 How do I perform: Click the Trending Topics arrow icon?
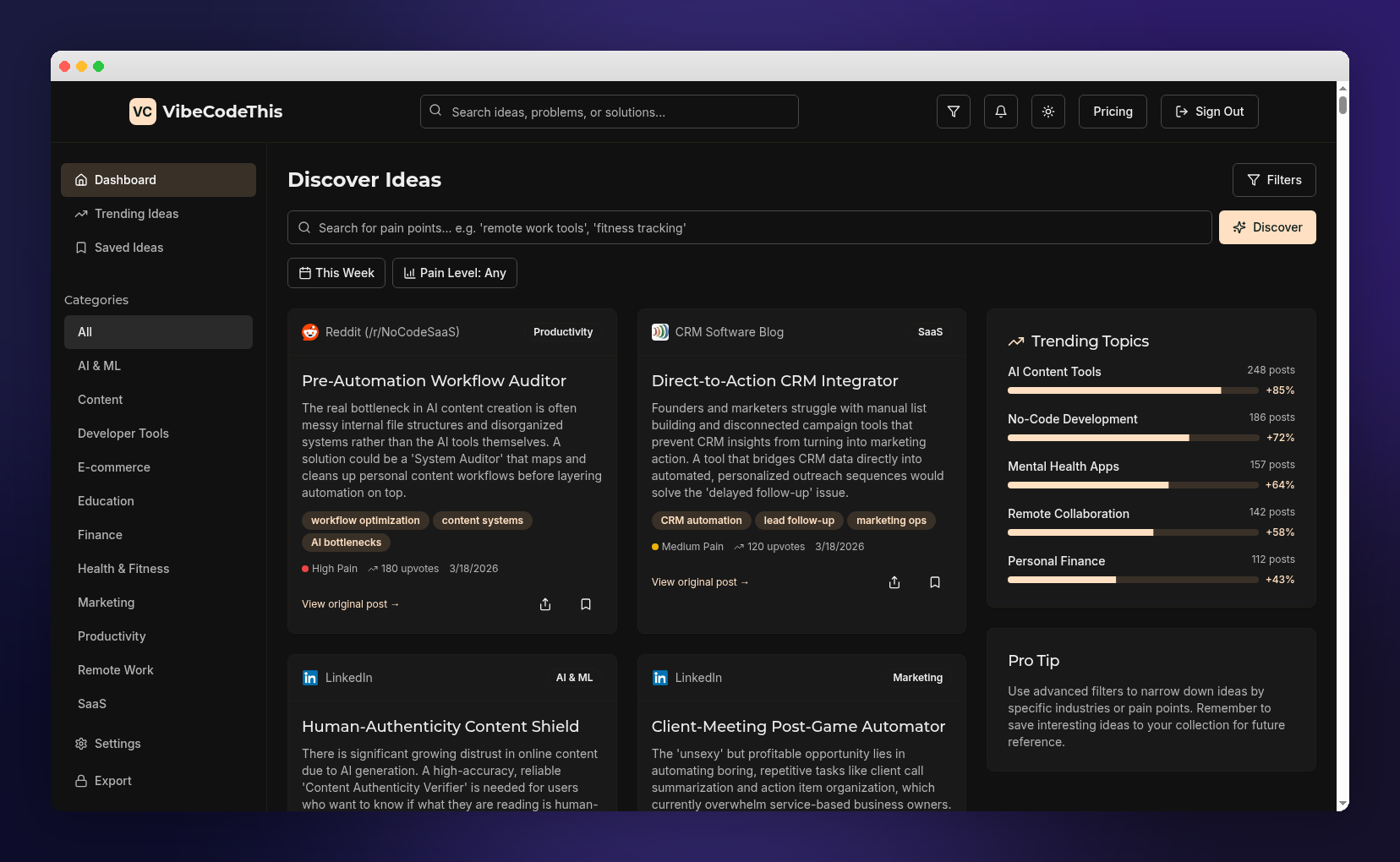1016,341
